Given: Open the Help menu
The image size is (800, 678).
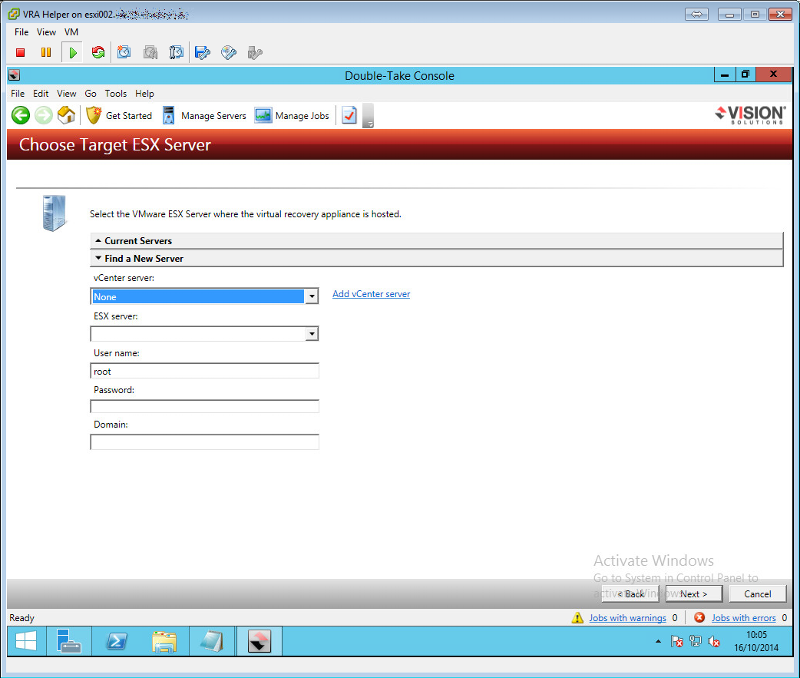Looking at the screenshot, I should pyautogui.click(x=145, y=93).
